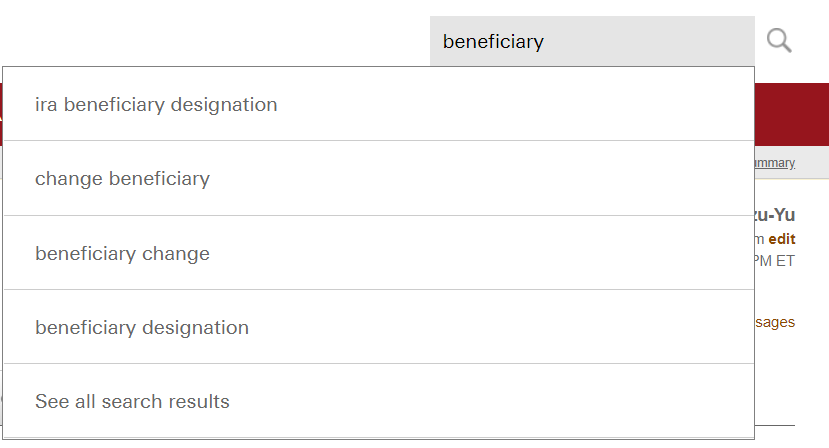Select the 'beneficiary designation' suggestion

pyautogui.click(x=142, y=327)
